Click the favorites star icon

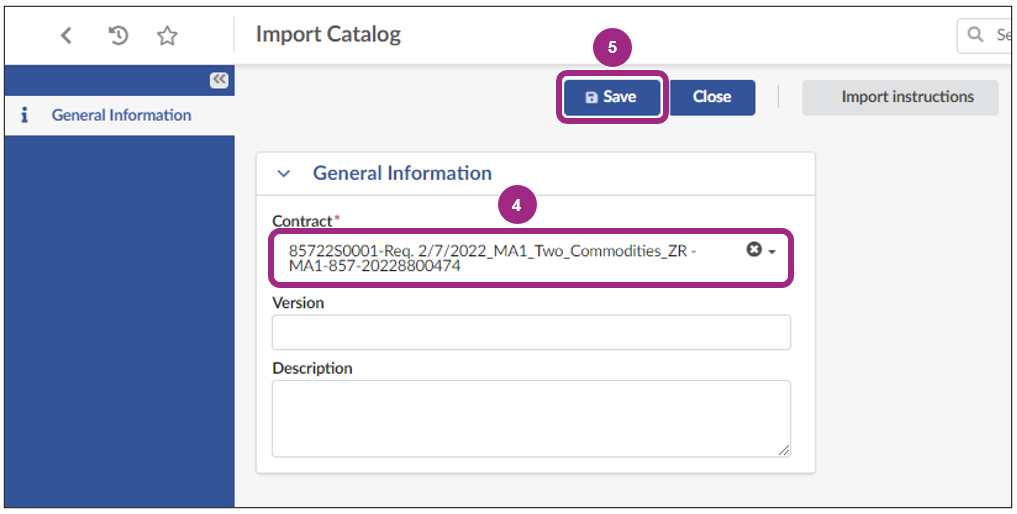[x=167, y=35]
